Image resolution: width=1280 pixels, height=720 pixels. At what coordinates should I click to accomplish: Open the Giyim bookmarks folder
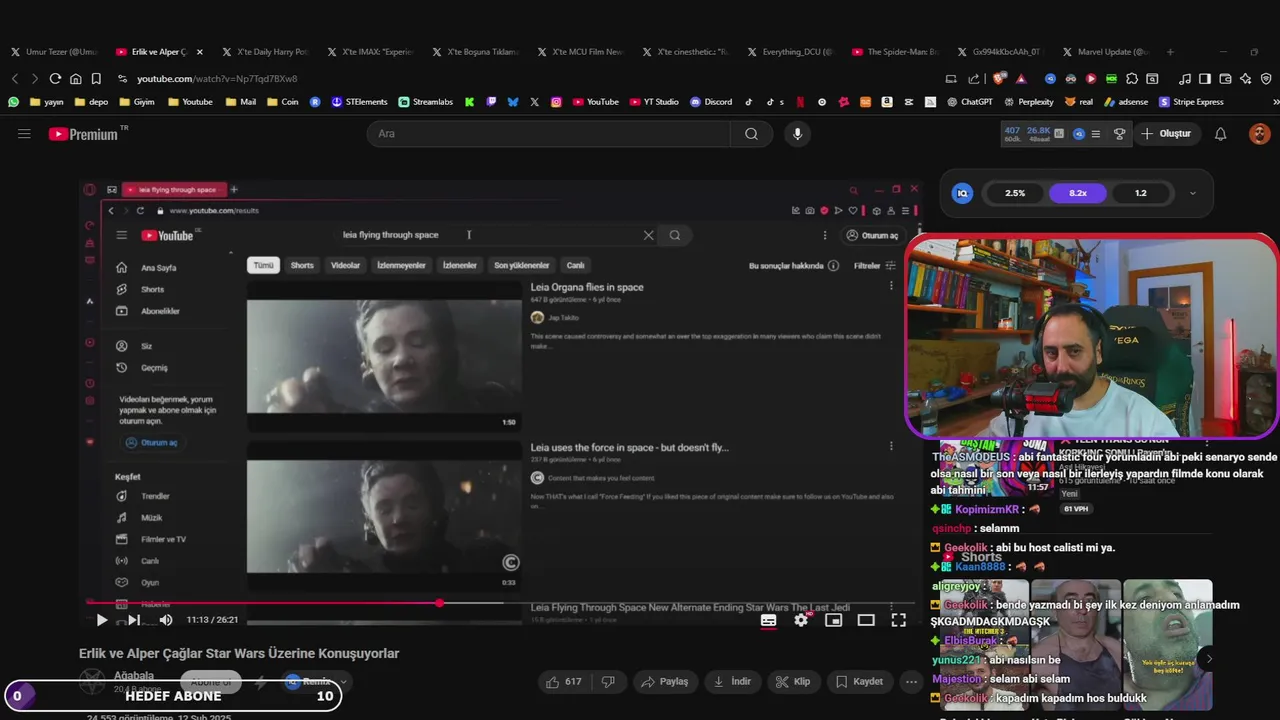136,102
